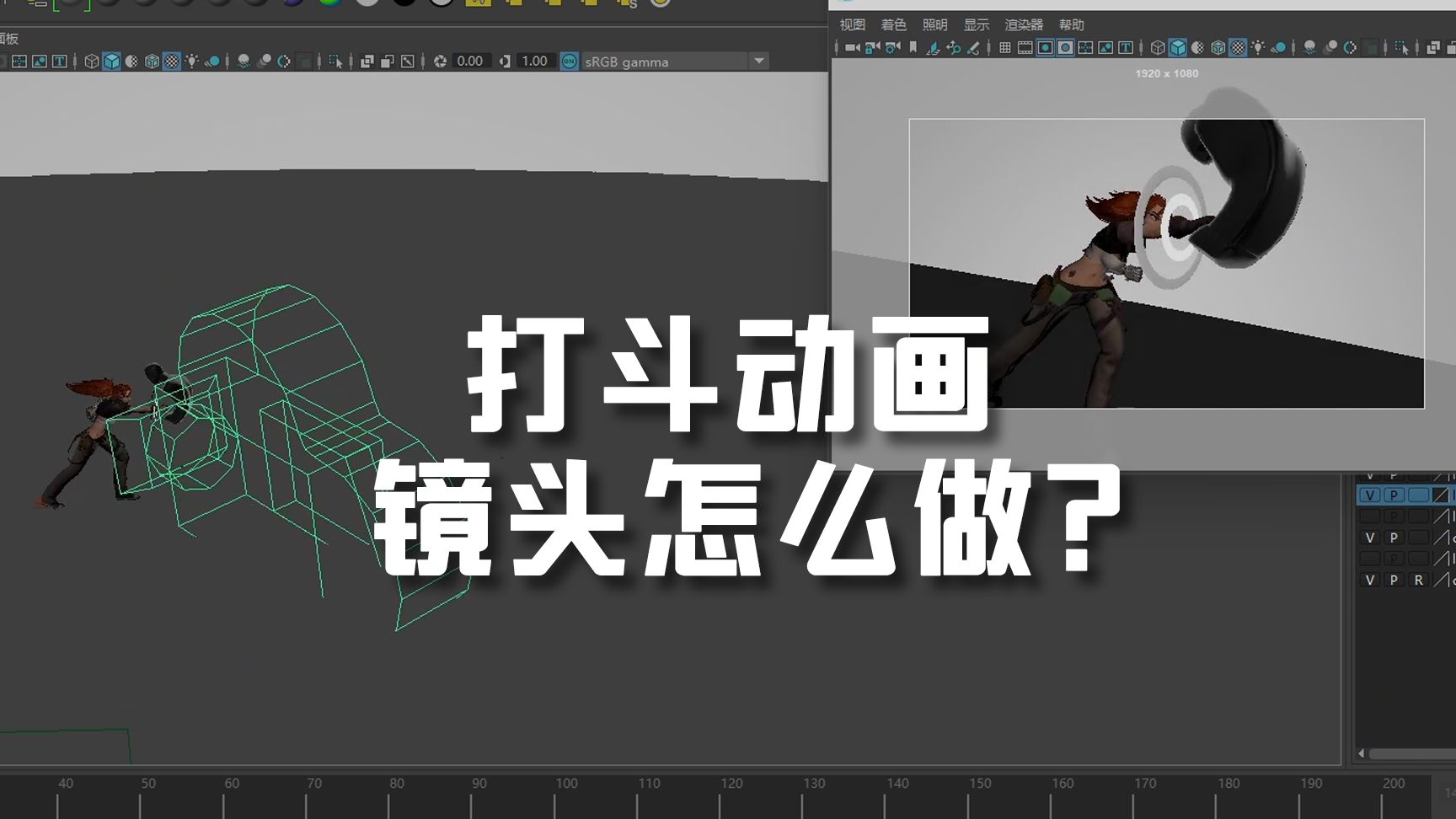This screenshot has width=1456, height=819.
Task: Open the 视图 menu in the camera panel
Action: click(x=852, y=24)
